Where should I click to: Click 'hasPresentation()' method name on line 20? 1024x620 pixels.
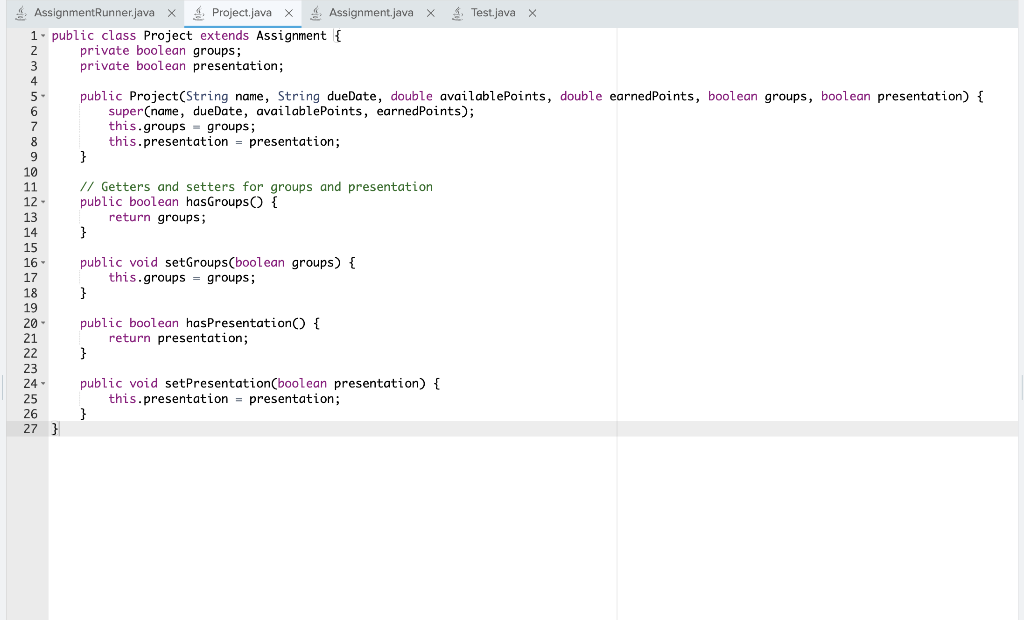point(246,323)
